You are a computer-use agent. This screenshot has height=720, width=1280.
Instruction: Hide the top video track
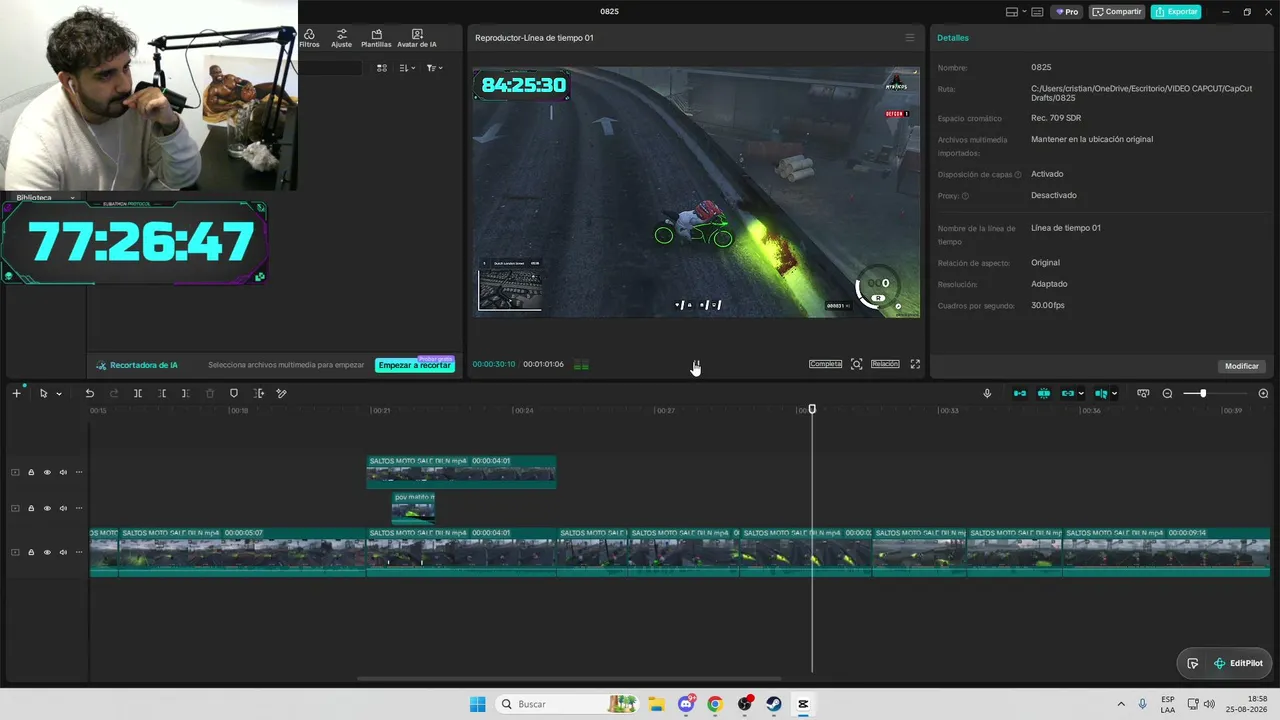point(47,472)
